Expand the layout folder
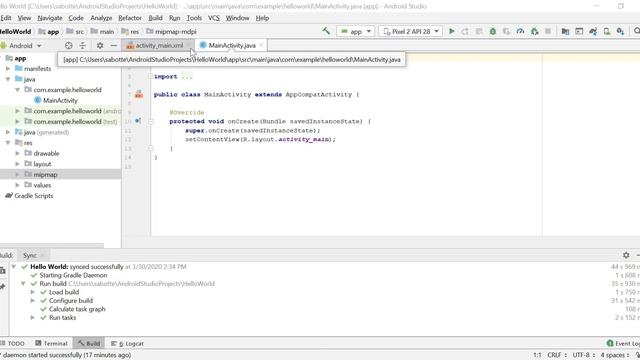Viewport: 640px width, 360px height. click(18, 164)
